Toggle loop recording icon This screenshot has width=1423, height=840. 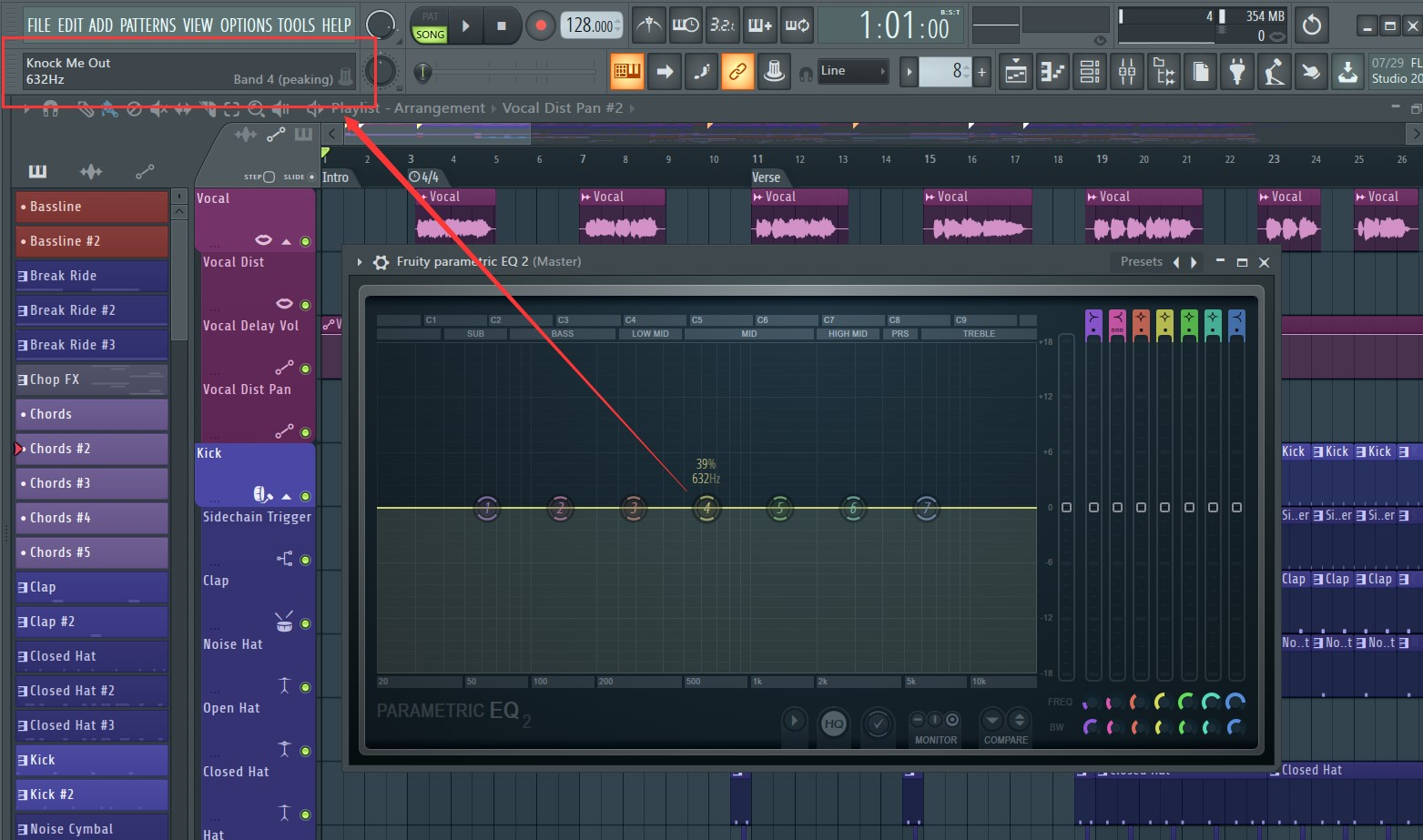797,25
